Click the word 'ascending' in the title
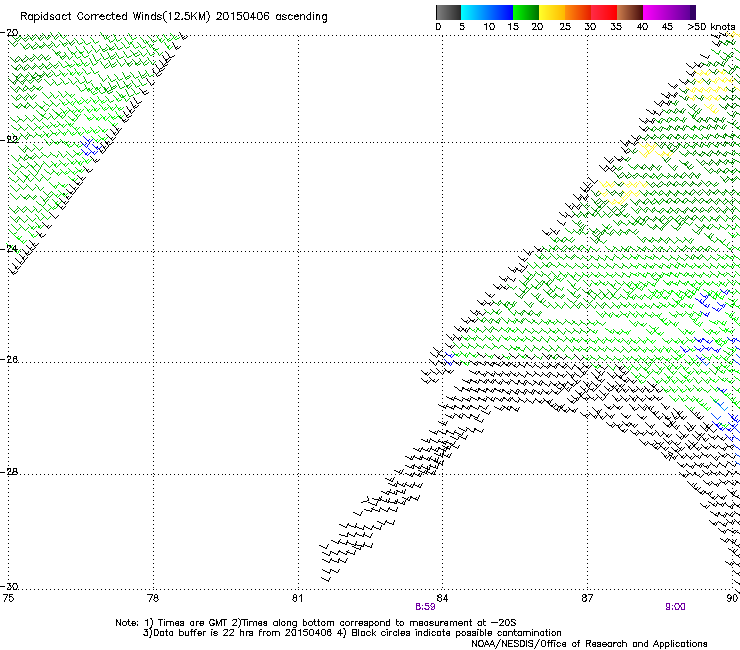The height and width of the screenshot is (650, 740). [x=301, y=17]
